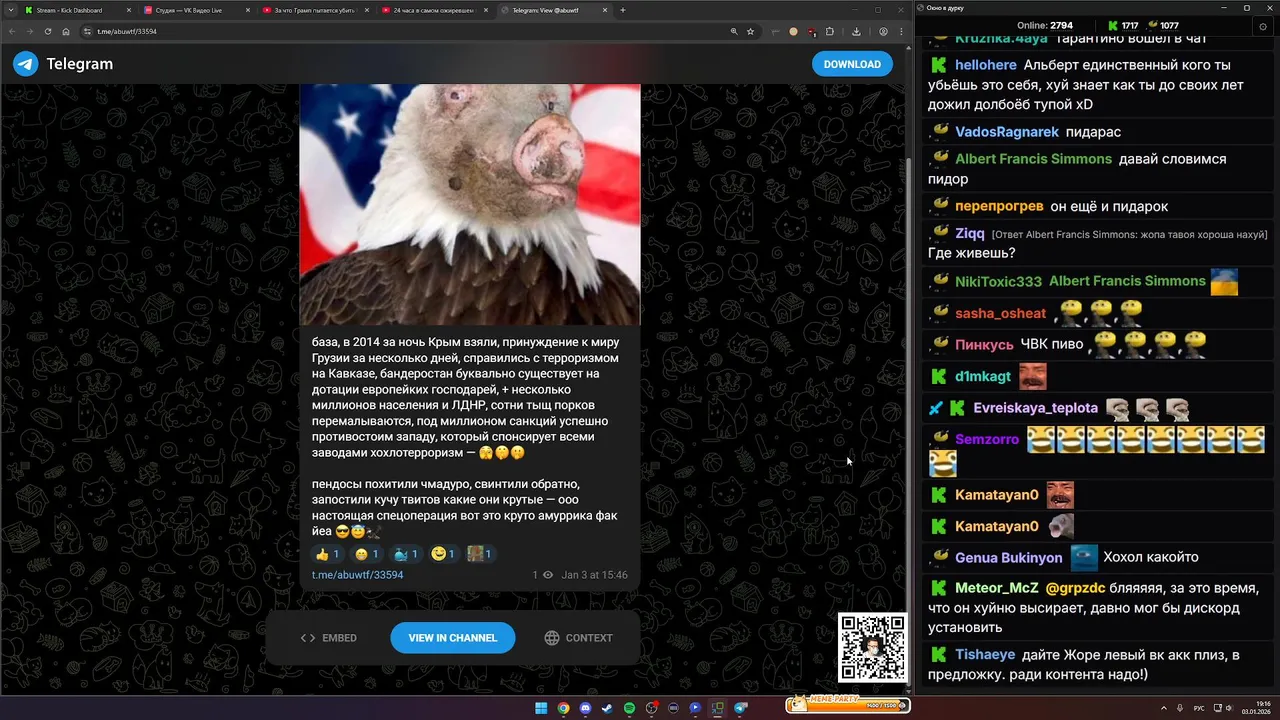Open the browser zoom search icon
The height and width of the screenshot is (720, 1280).
pyautogui.click(x=732, y=31)
